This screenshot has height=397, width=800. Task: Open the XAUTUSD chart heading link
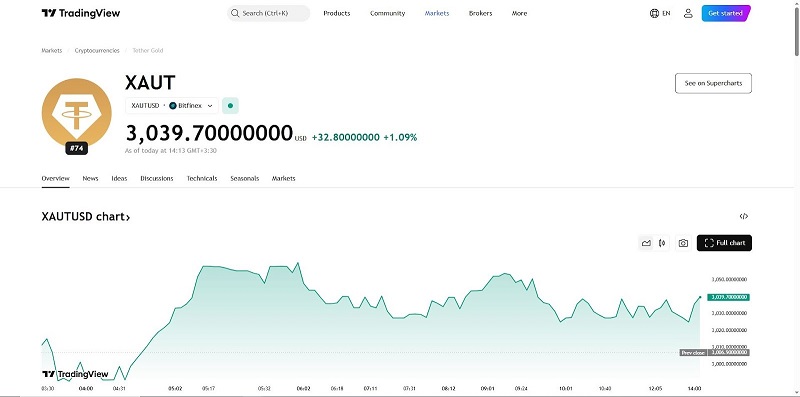click(x=86, y=217)
